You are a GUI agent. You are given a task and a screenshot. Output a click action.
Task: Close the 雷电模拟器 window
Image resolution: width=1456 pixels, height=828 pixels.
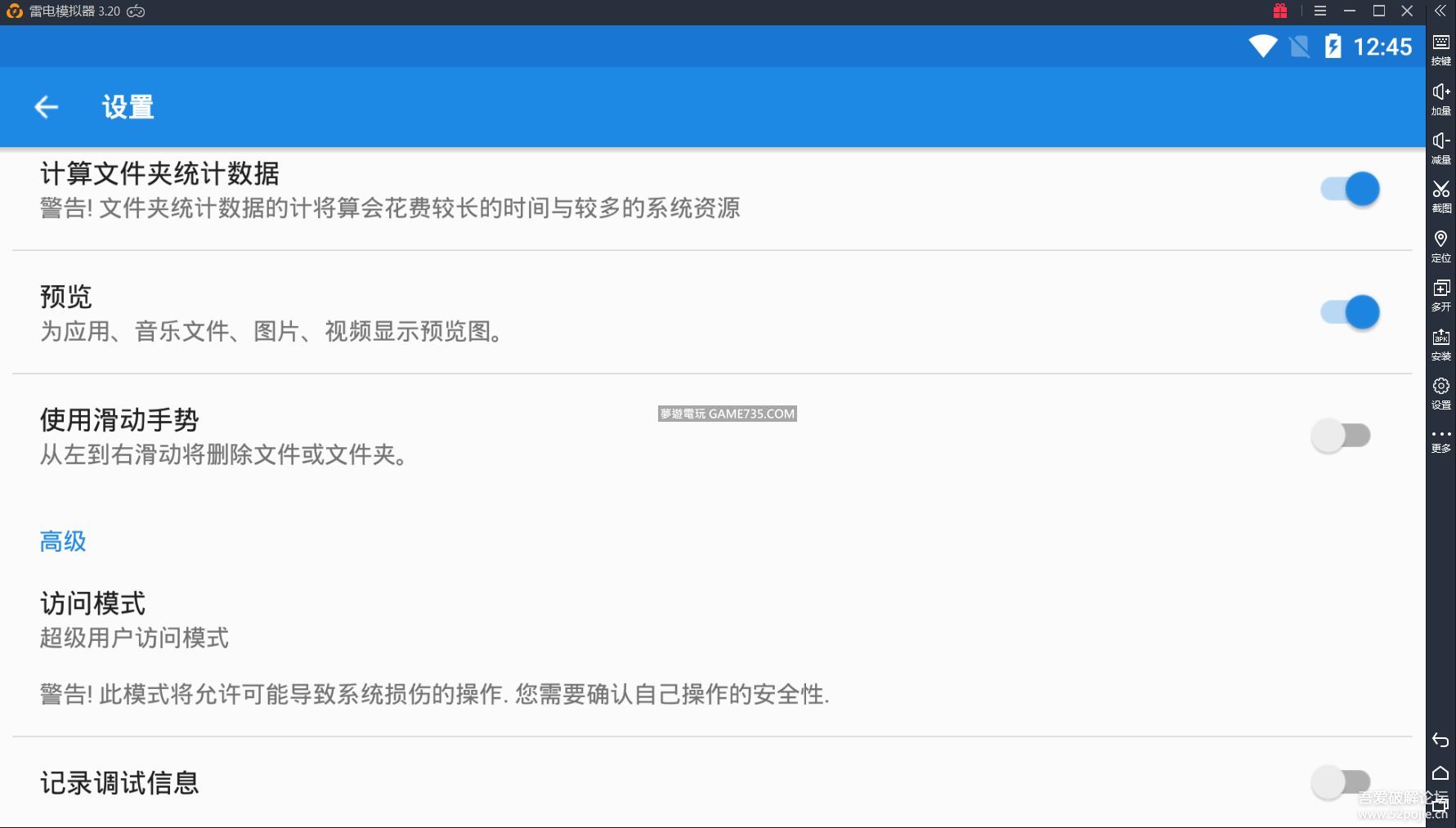click(x=1407, y=11)
